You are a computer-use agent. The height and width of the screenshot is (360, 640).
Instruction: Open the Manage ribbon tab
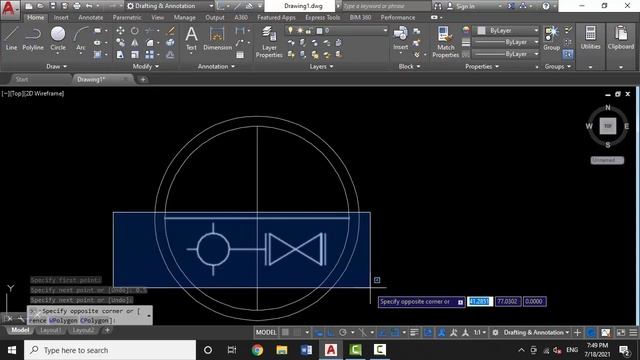184,18
